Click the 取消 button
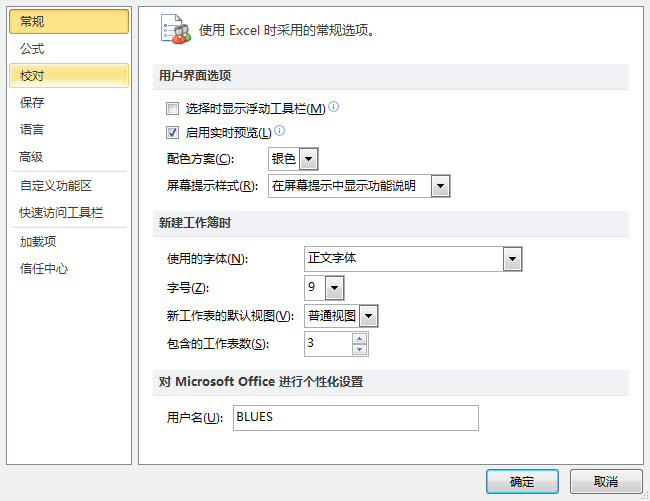Image resolution: width=650 pixels, height=501 pixels. (606, 482)
